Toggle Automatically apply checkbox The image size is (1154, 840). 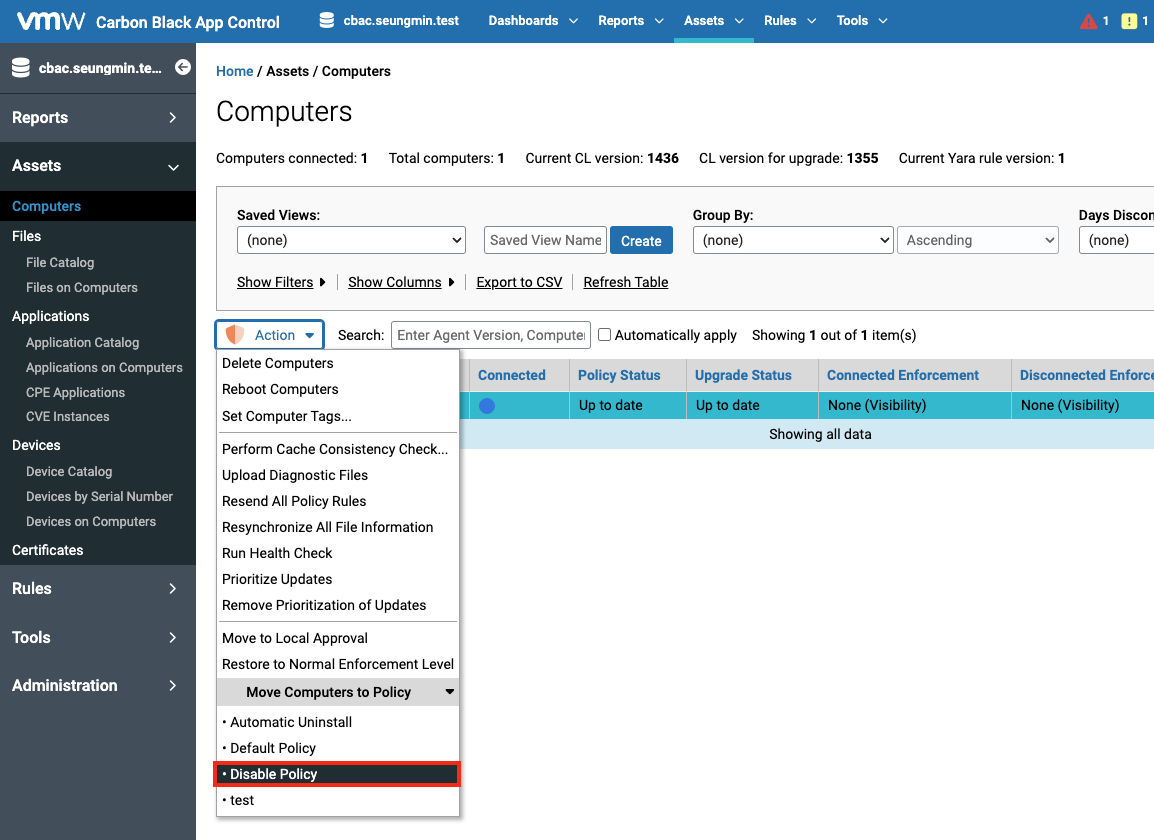[604, 335]
